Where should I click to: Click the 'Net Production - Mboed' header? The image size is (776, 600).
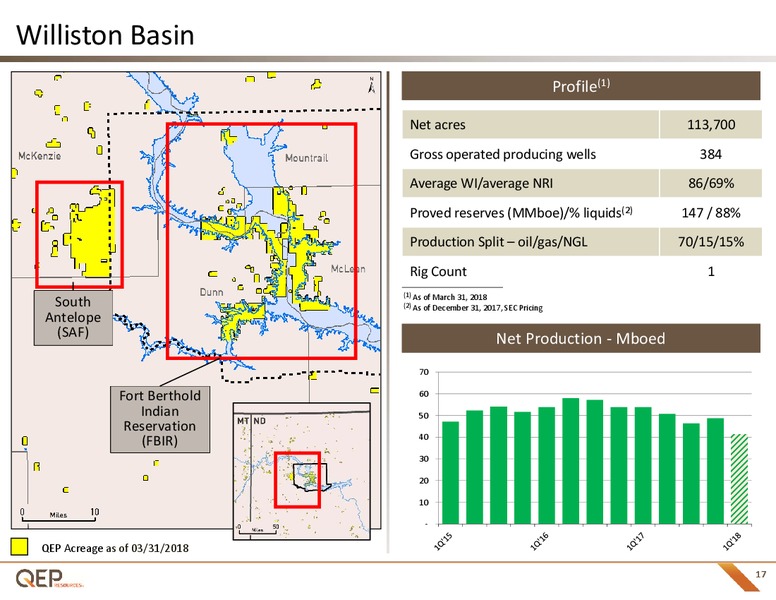coord(581,339)
